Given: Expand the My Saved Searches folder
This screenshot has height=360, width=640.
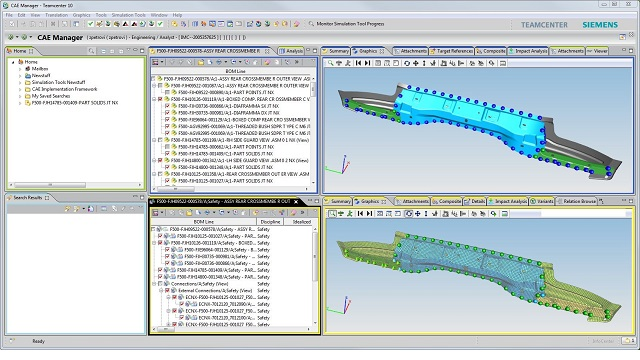Looking at the screenshot, I should tap(20, 96).
